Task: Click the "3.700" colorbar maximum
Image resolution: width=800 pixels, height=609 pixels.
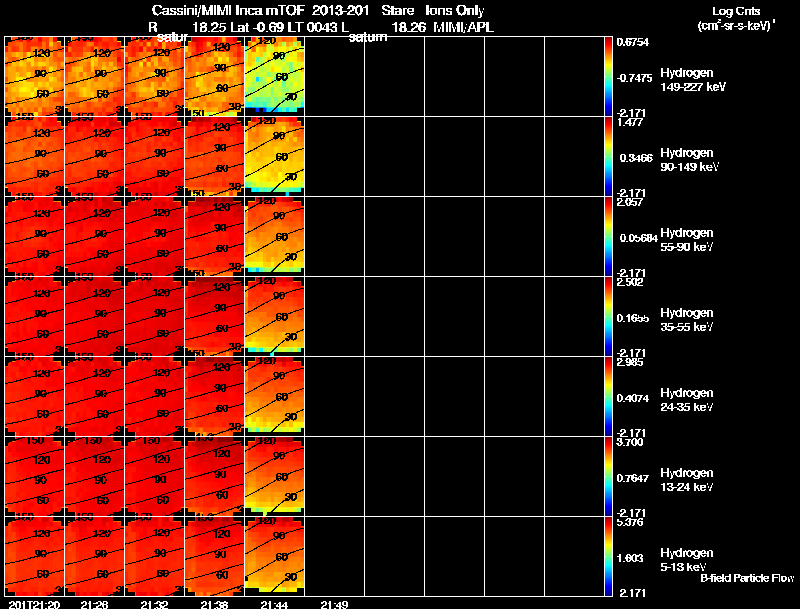Action: coord(630,443)
